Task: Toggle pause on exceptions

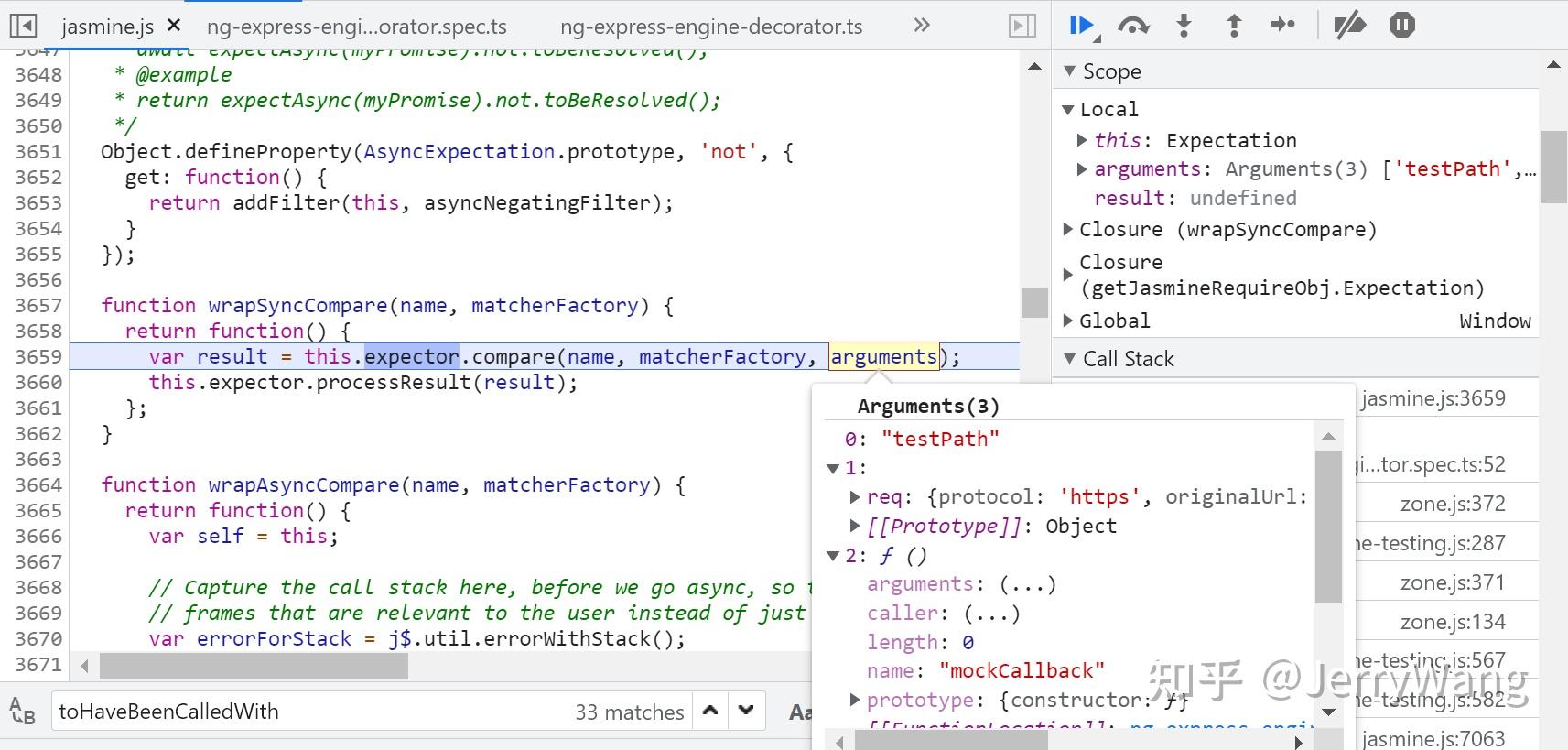Action: tap(1401, 26)
